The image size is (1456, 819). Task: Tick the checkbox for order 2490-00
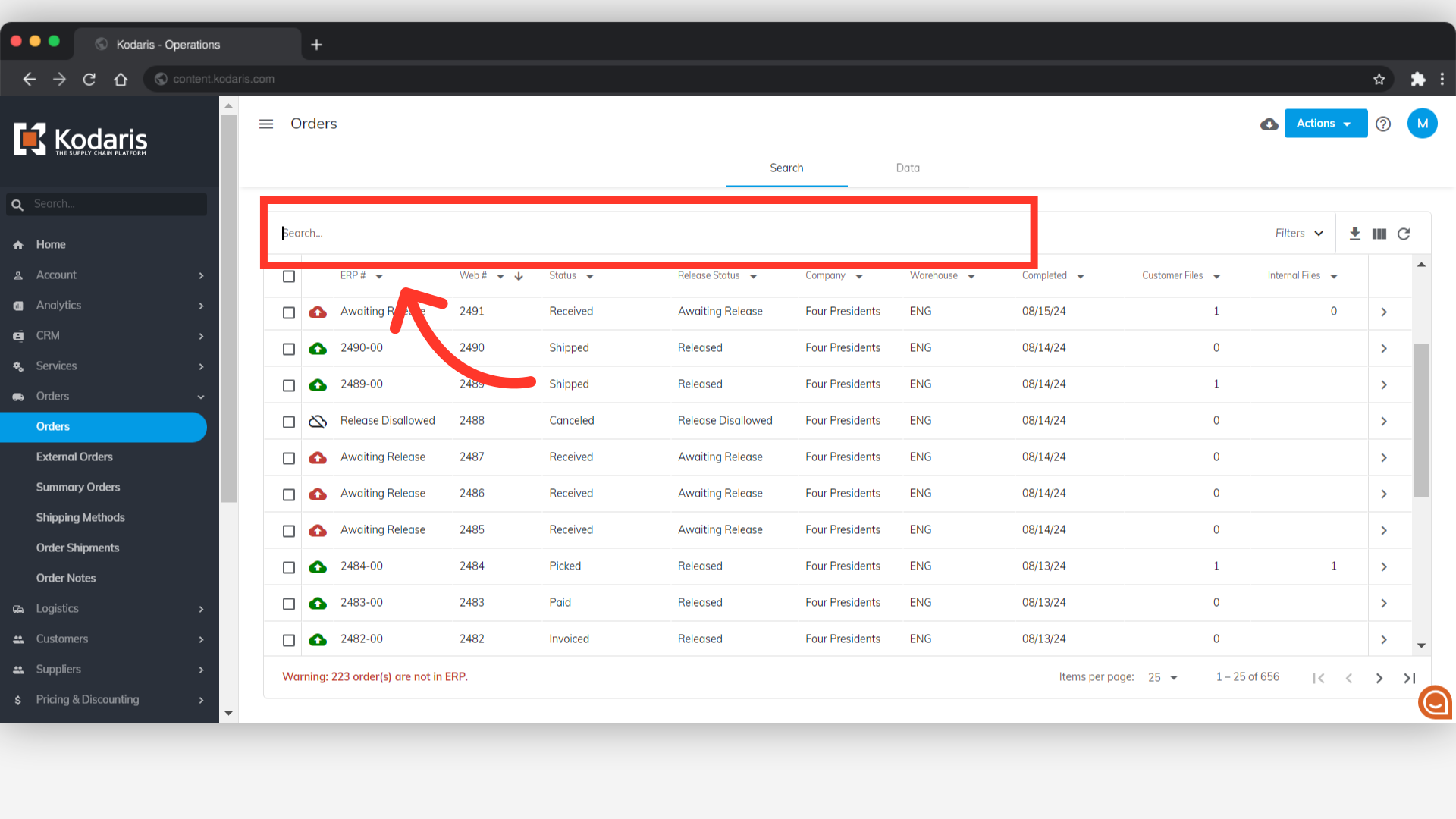coord(289,349)
